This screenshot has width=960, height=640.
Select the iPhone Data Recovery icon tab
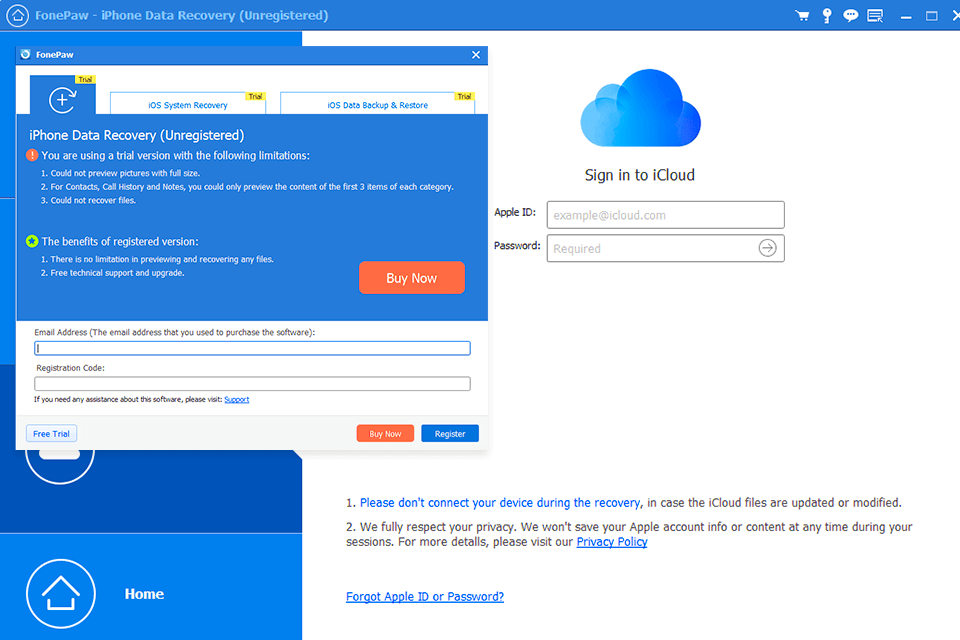63,99
